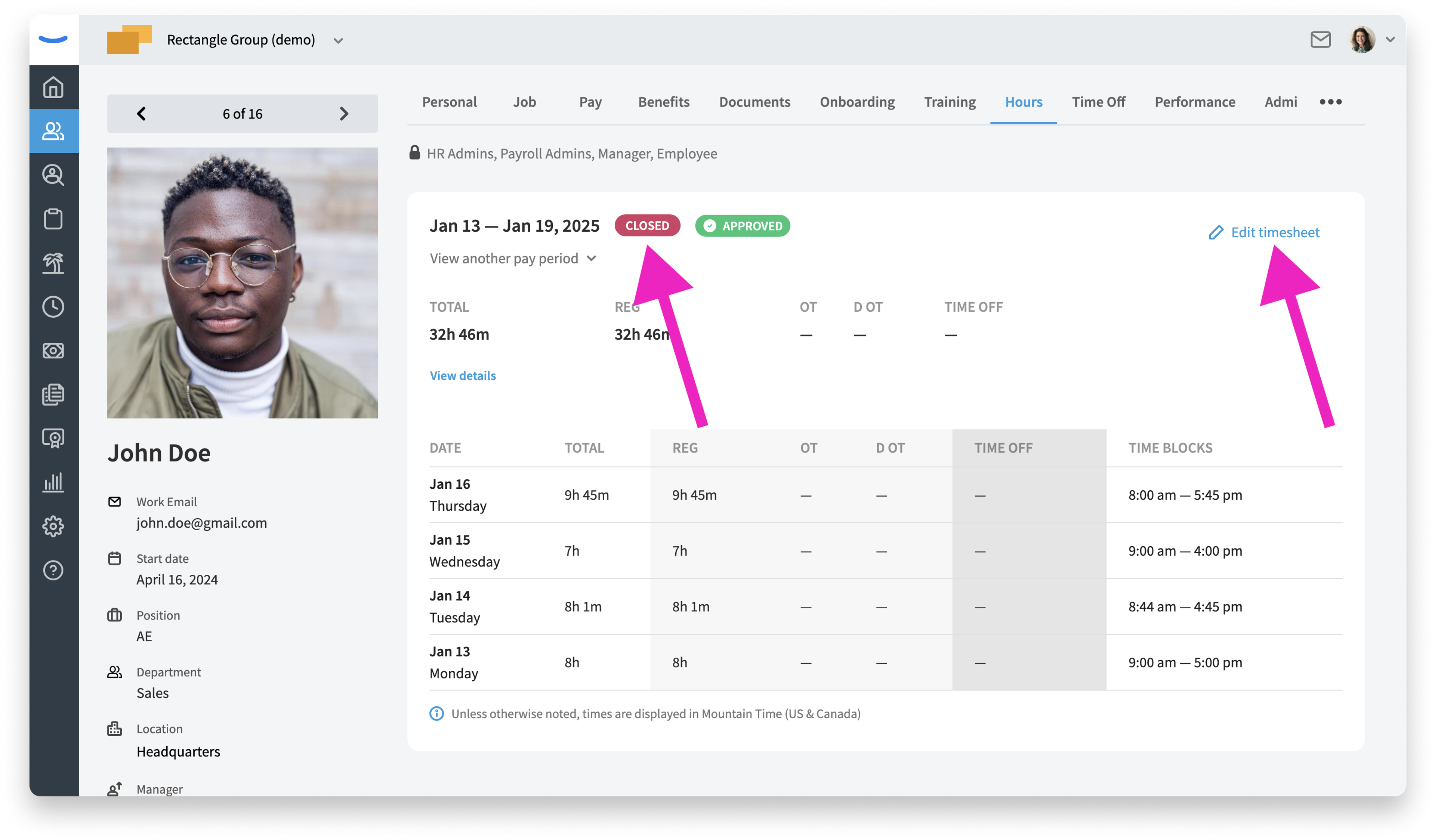Click John Doe's profile photo
This screenshot has width=1435, height=840.
[x=242, y=282]
